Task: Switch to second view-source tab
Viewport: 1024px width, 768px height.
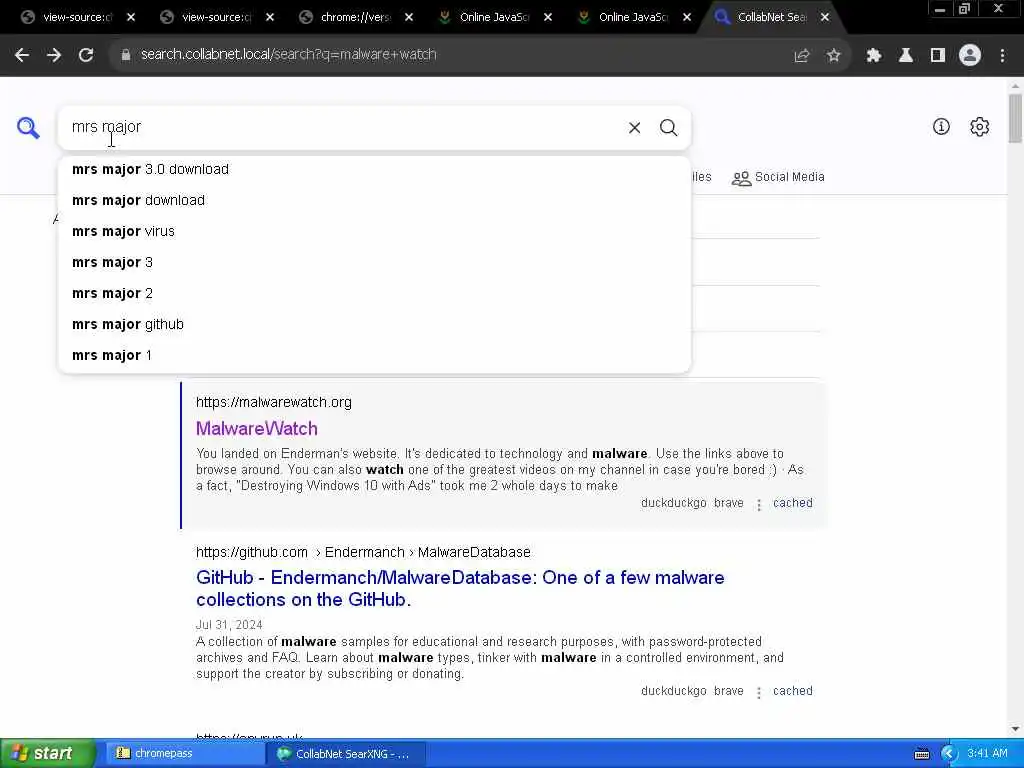Action: tap(216, 17)
